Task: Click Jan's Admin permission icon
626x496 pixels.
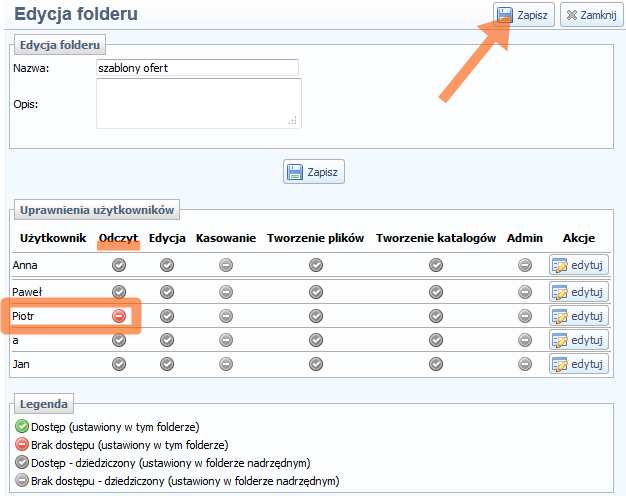Action: pyautogui.click(x=525, y=364)
